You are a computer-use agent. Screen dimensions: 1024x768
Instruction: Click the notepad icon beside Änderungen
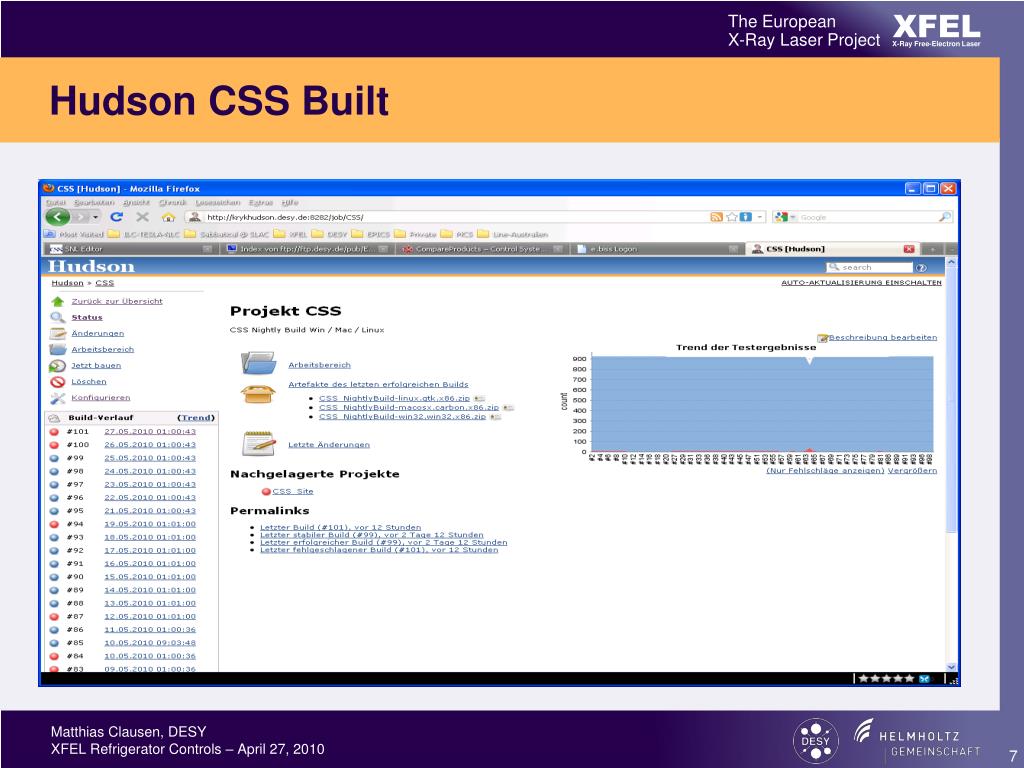[x=57, y=333]
